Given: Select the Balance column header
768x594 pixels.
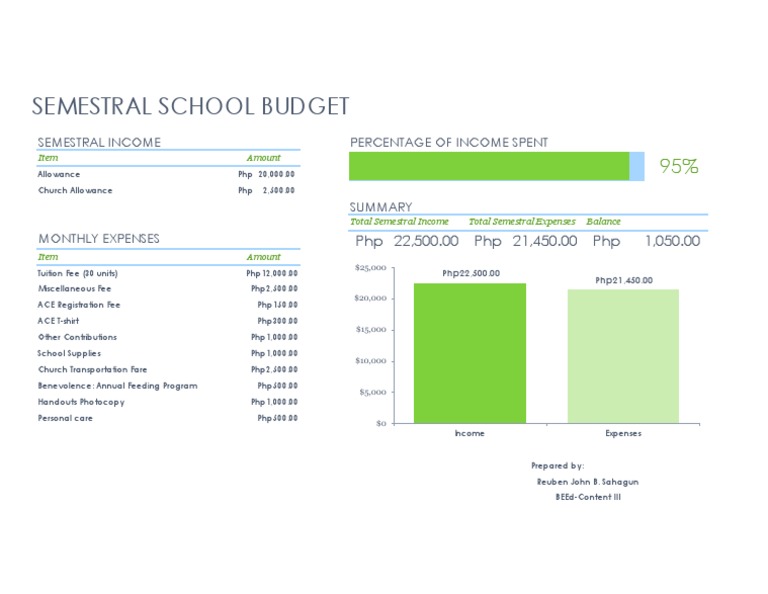Looking at the screenshot, I should tap(603, 222).
